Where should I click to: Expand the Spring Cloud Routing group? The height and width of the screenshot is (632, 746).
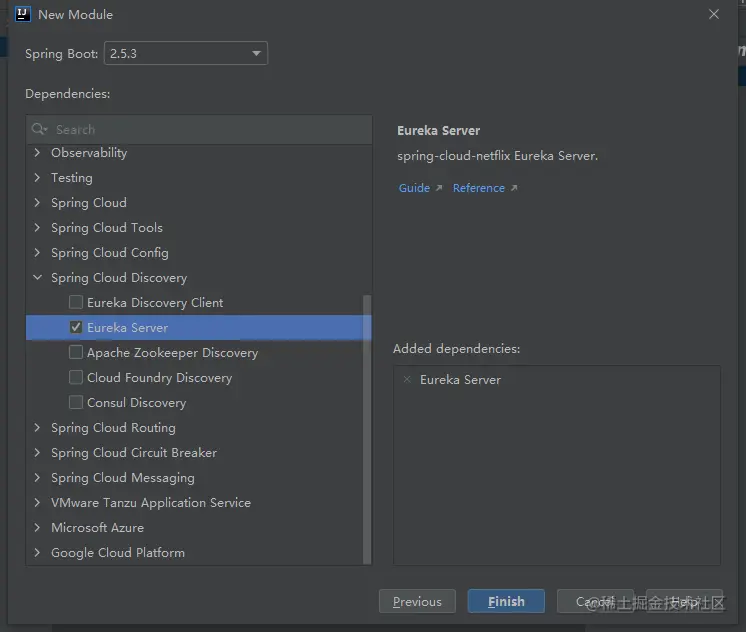pyautogui.click(x=38, y=428)
